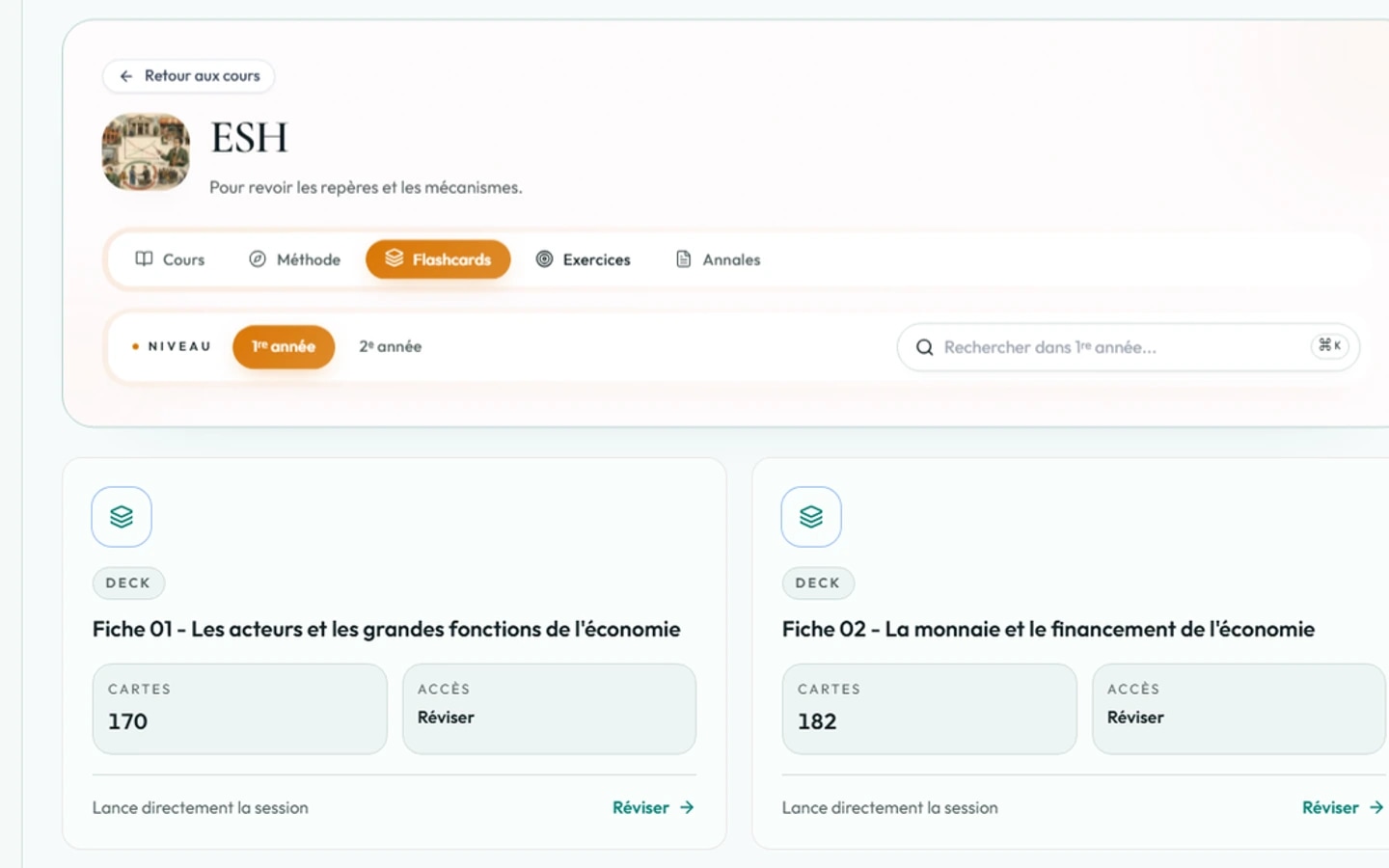1389x868 pixels.
Task: Click the document icon on Annales tab
Action: point(684,258)
